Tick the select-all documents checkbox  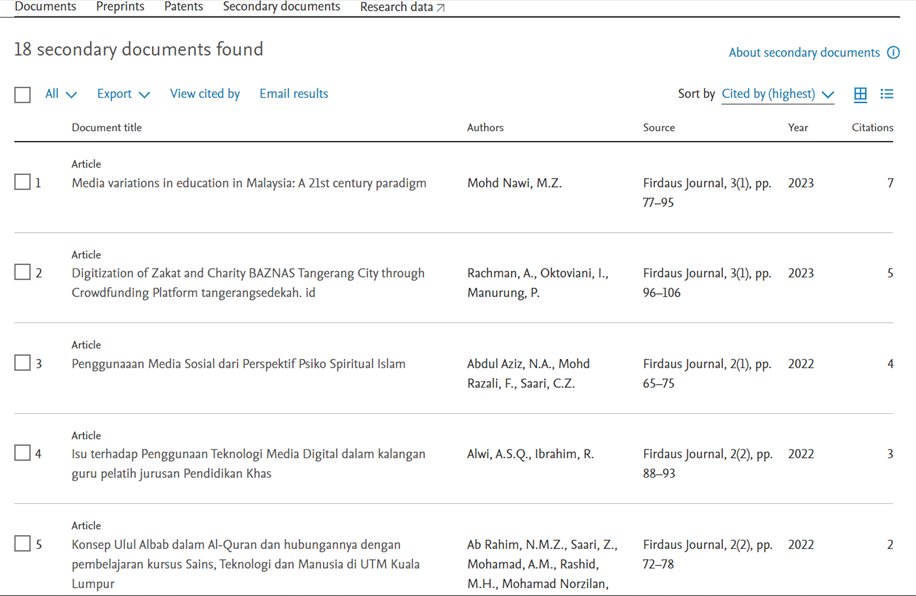coord(22,95)
